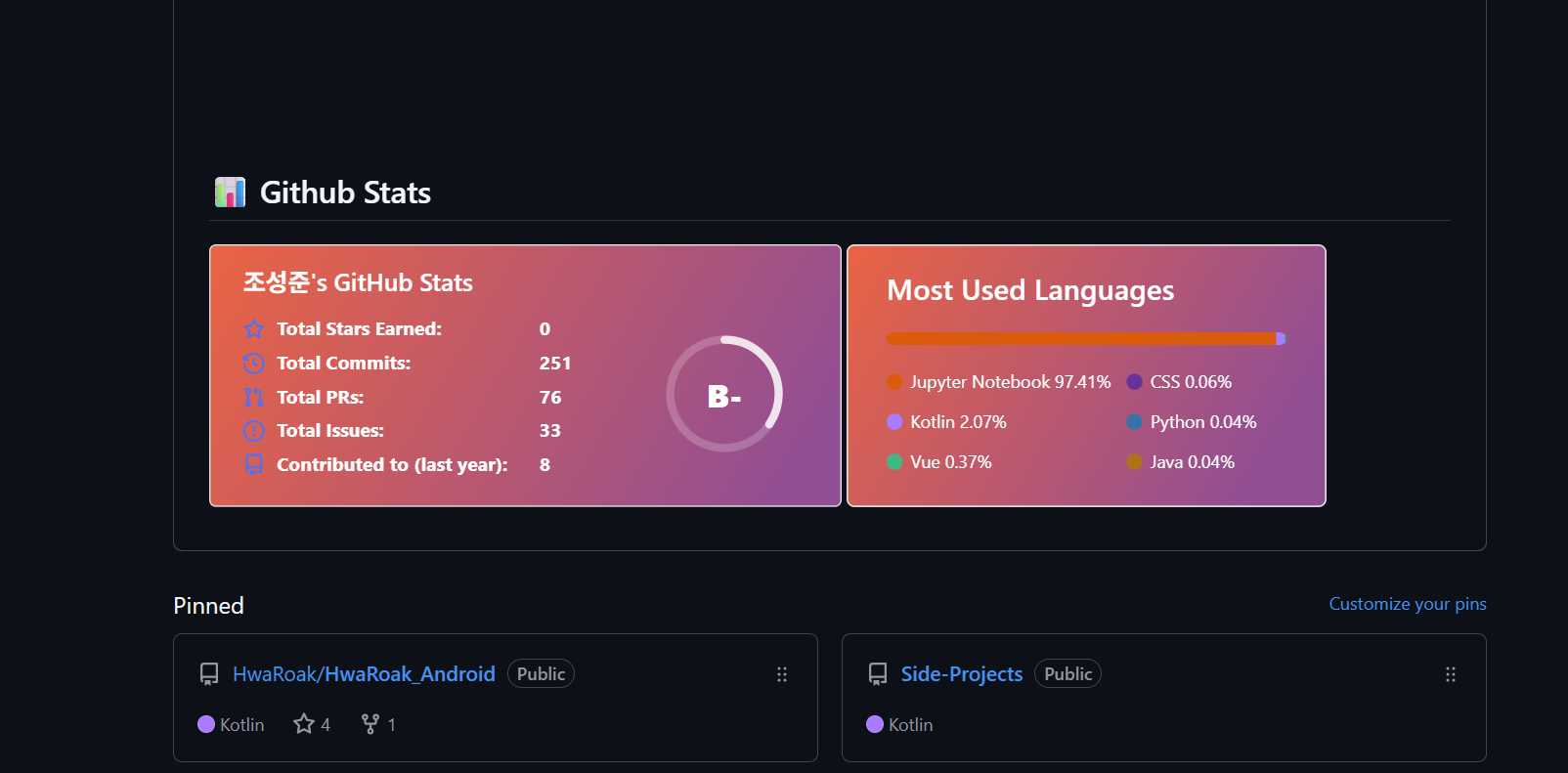Click the 251 total commits value
The height and width of the screenshot is (773, 1568).
point(555,364)
